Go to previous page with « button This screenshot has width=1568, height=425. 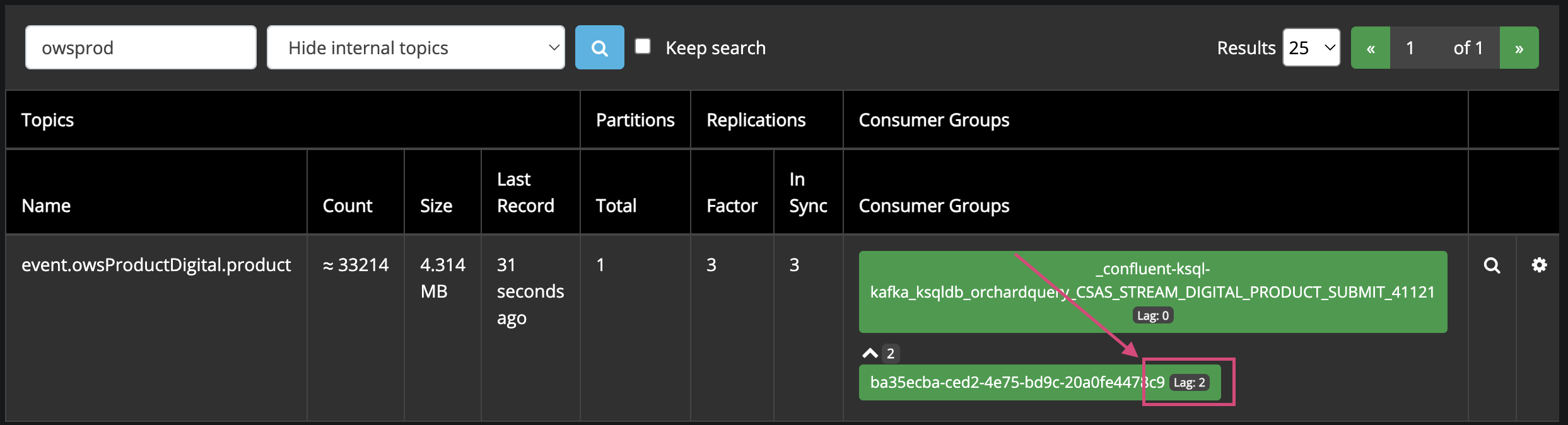pyautogui.click(x=1371, y=47)
